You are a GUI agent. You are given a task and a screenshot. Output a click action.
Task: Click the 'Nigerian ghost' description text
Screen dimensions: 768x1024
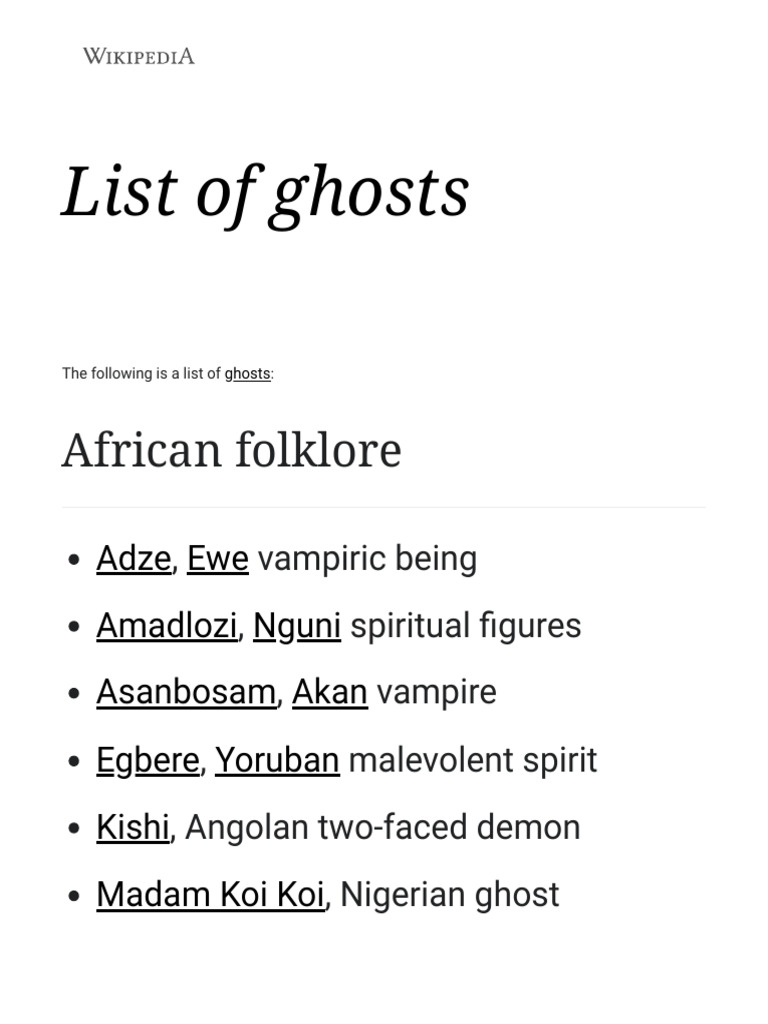tap(449, 894)
